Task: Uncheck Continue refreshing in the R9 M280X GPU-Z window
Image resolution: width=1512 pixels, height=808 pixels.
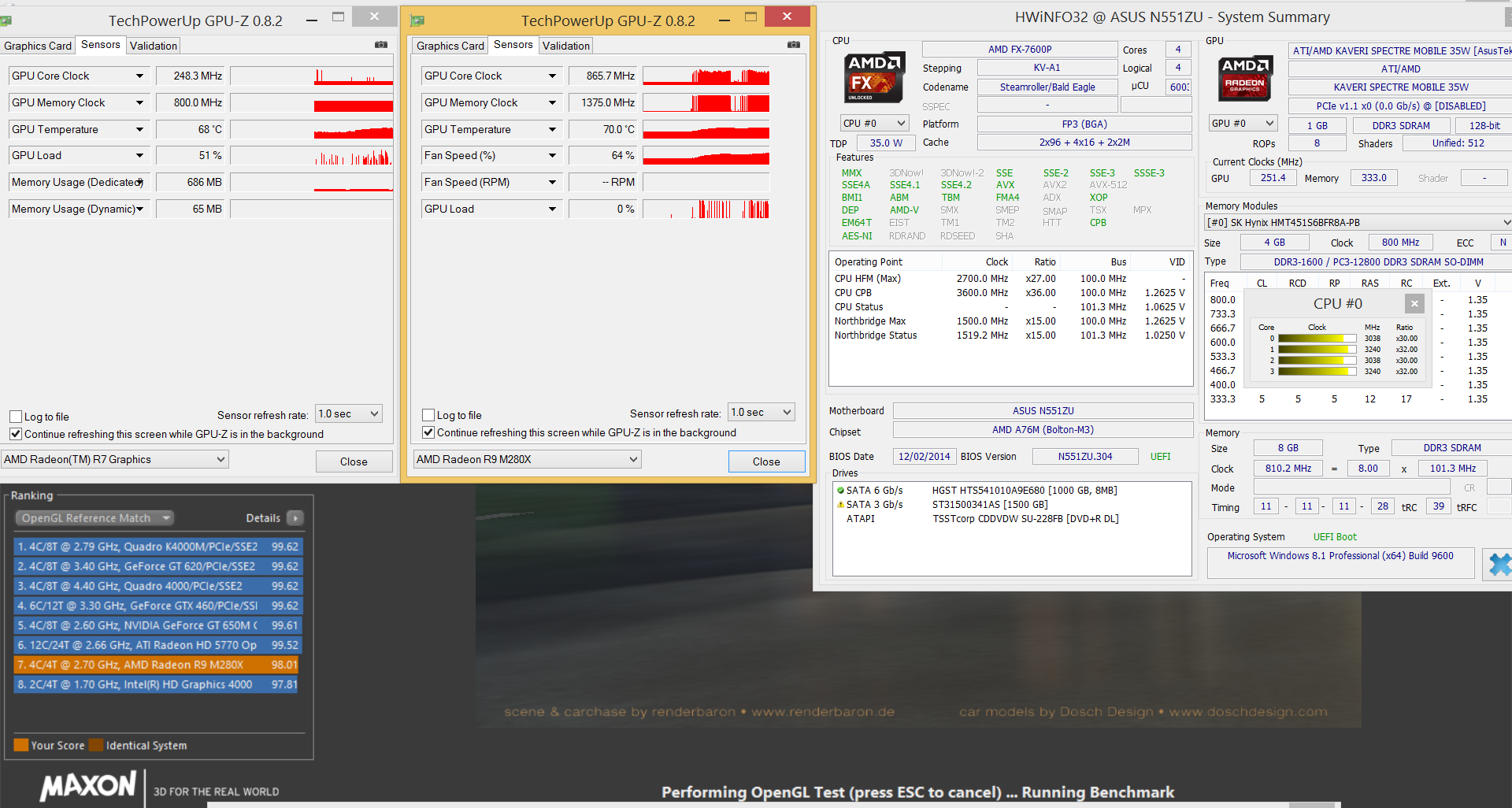Action: [428, 432]
